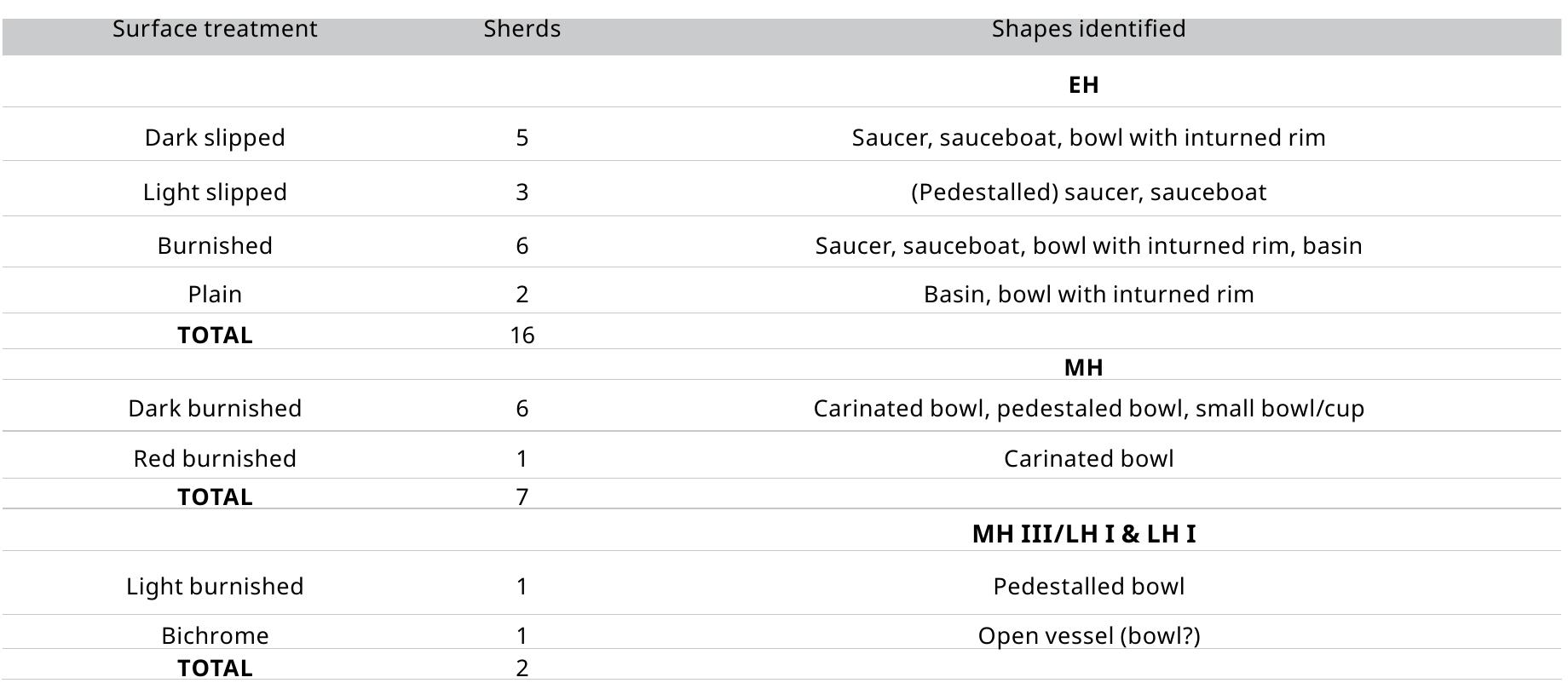Click the sherd count for Light slipped
The width and height of the screenshot is (1568, 683).
[x=522, y=192]
